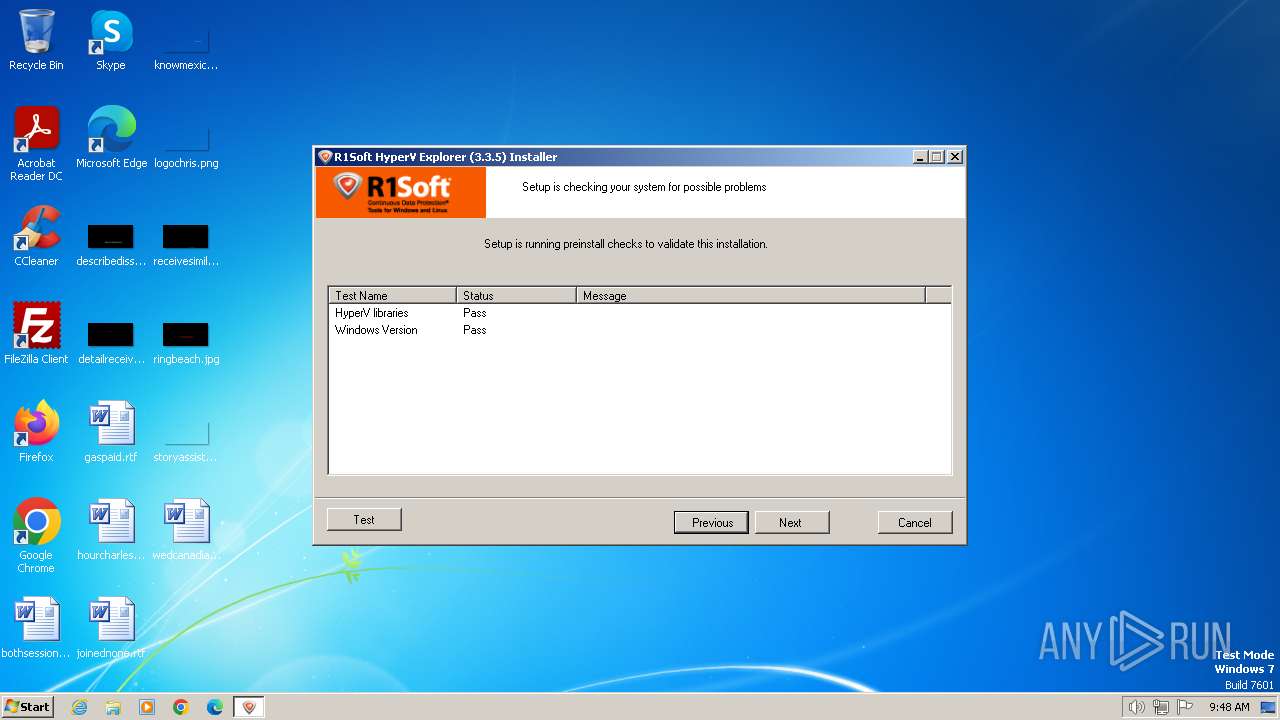Open Action Center flag icon
1280x720 pixels.
point(1185,707)
